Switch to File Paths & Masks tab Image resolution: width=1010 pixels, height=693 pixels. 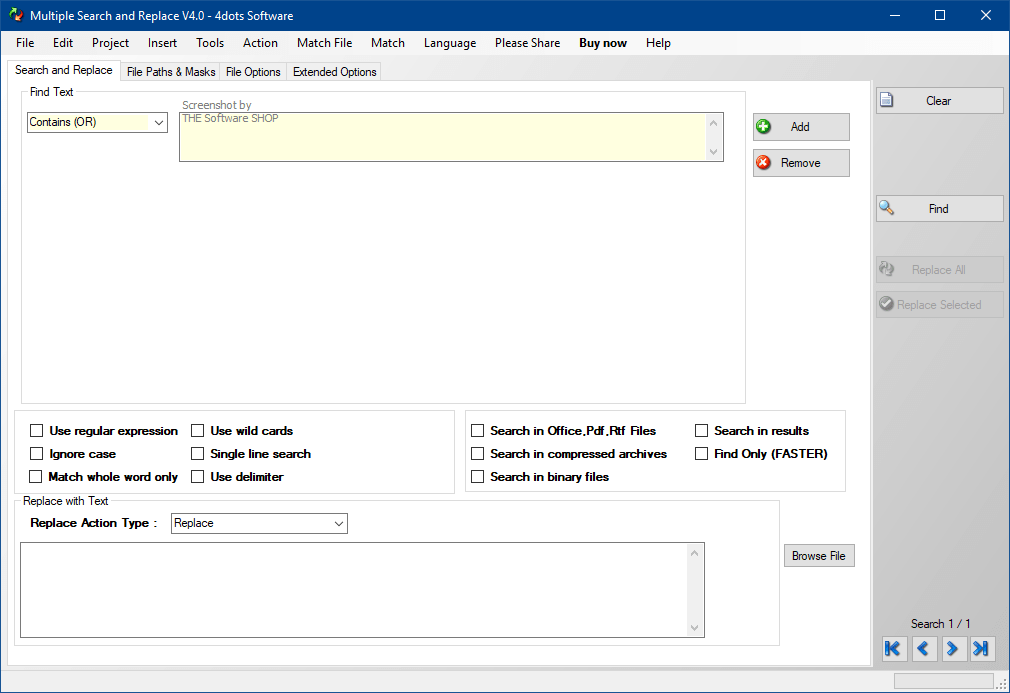(x=171, y=72)
